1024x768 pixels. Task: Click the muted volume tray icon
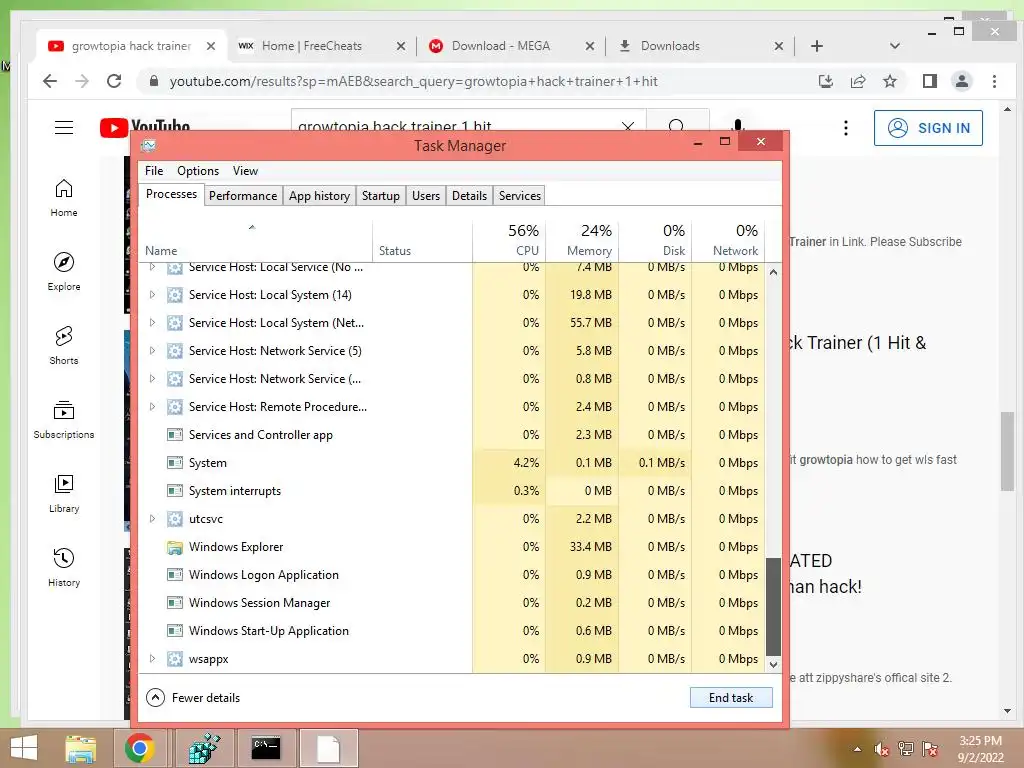(882, 749)
